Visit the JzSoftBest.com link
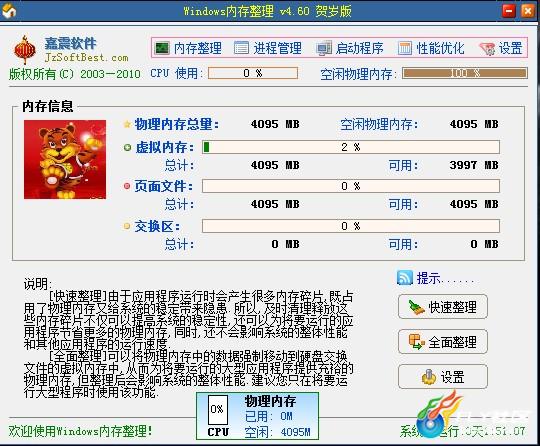540x446 pixels. click(x=86, y=58)
